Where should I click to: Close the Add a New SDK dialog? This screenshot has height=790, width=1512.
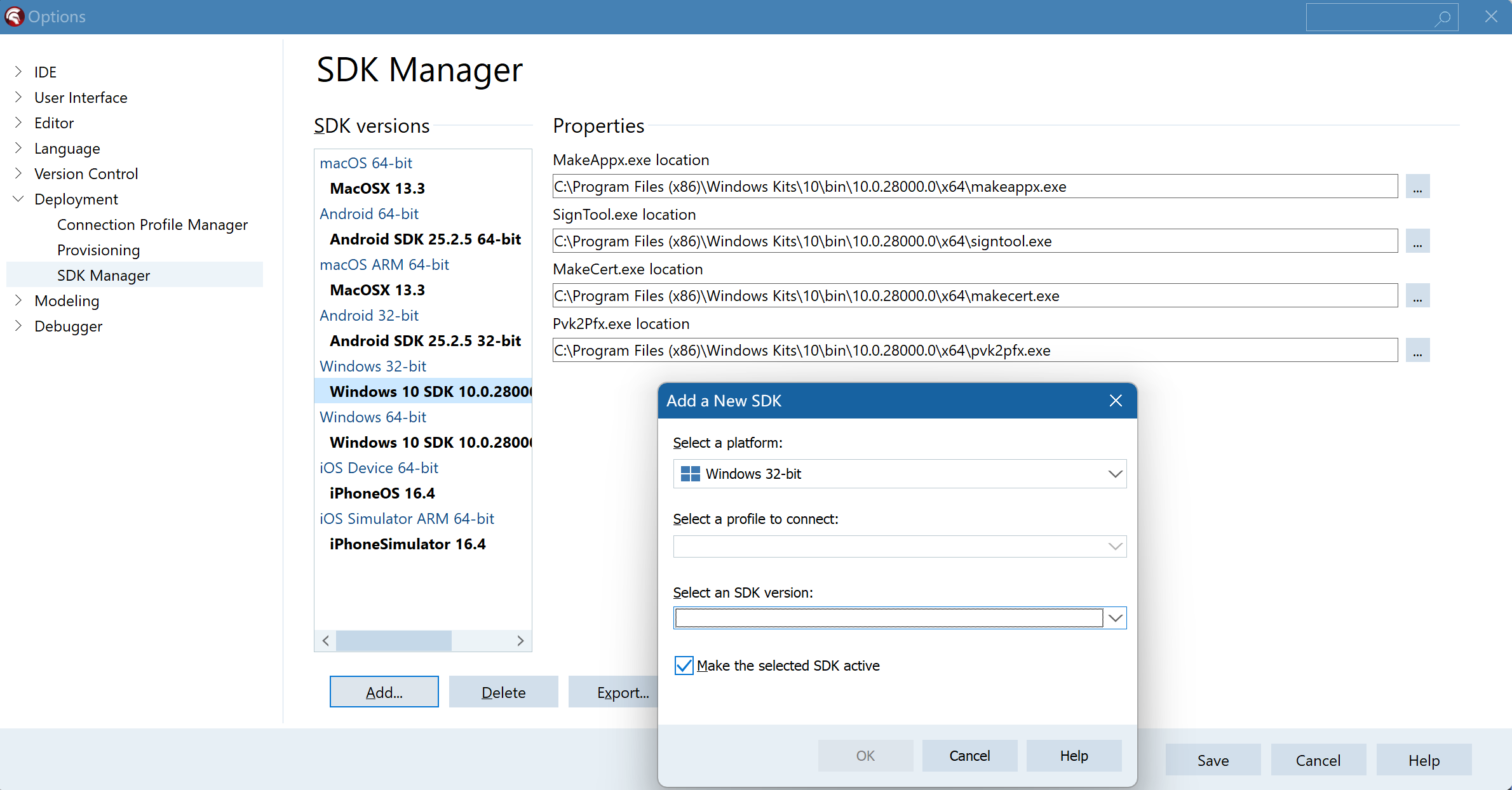pyautogui.click(x=1116, y=401)
